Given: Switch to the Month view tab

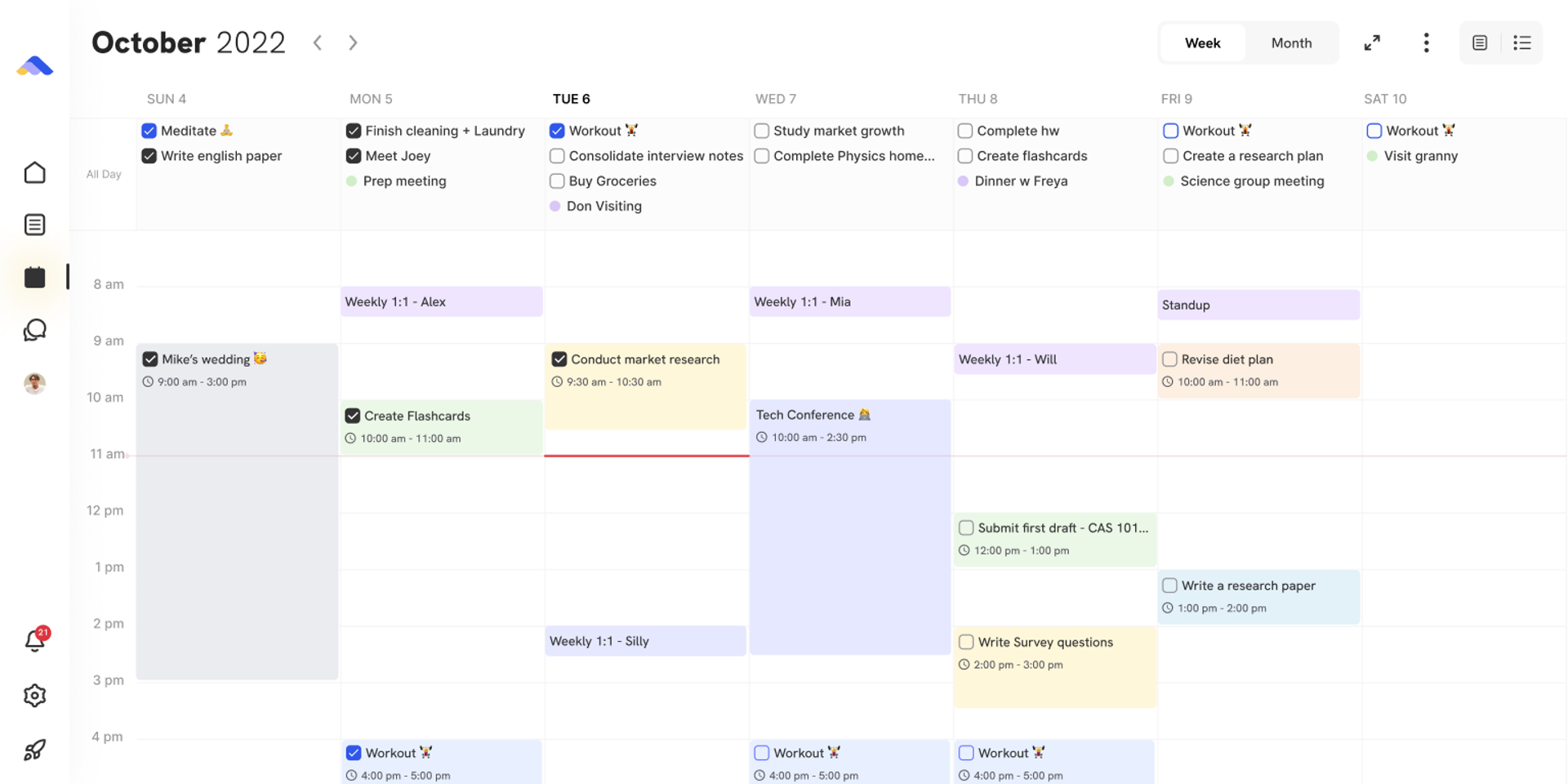Looking at the screenshot, I should click(x=1291, y=42).
